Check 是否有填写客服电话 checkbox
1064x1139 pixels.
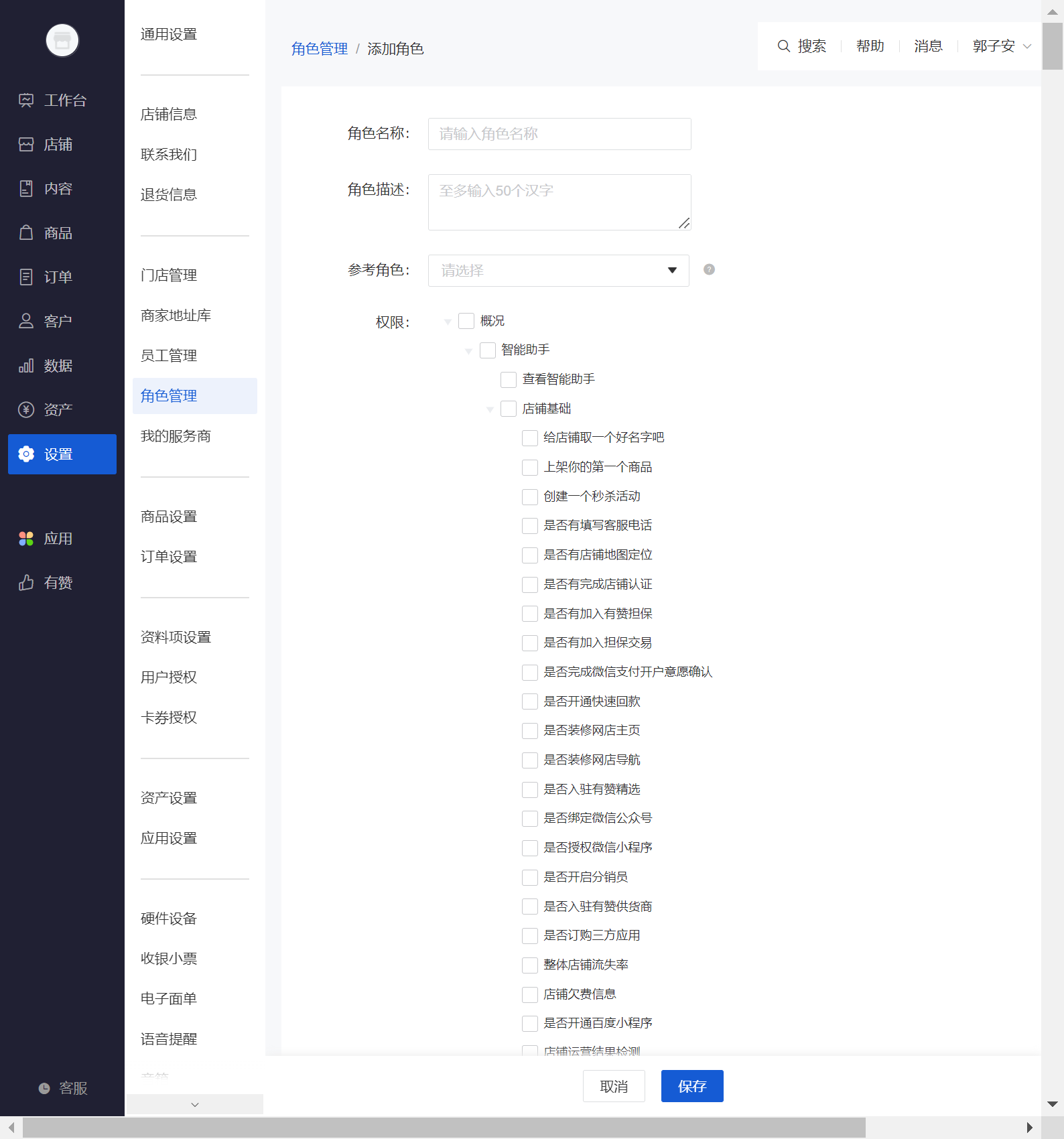click(x=530, y=526)
